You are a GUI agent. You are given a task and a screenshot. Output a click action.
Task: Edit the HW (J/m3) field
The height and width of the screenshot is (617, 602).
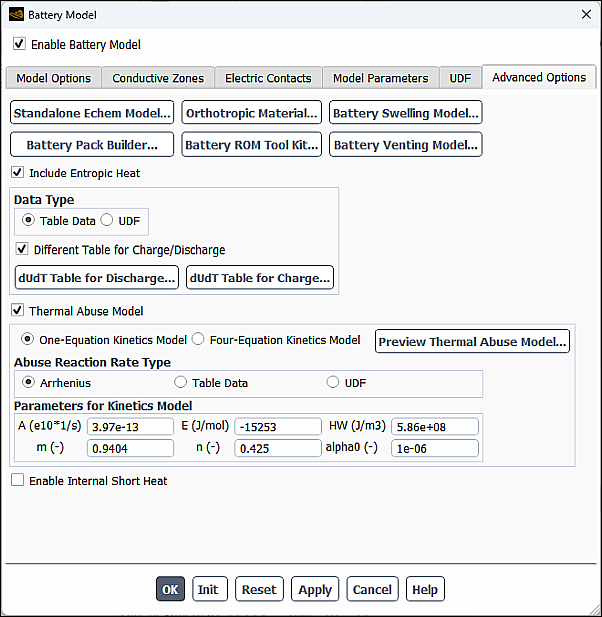435,427
